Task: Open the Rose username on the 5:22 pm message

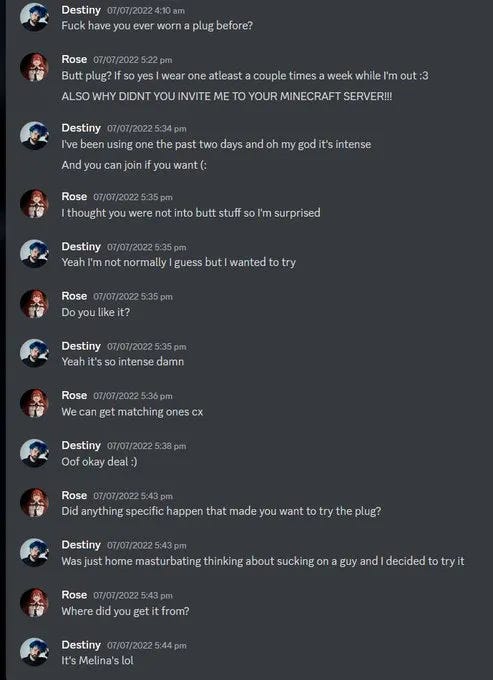Action: (74, 59)
